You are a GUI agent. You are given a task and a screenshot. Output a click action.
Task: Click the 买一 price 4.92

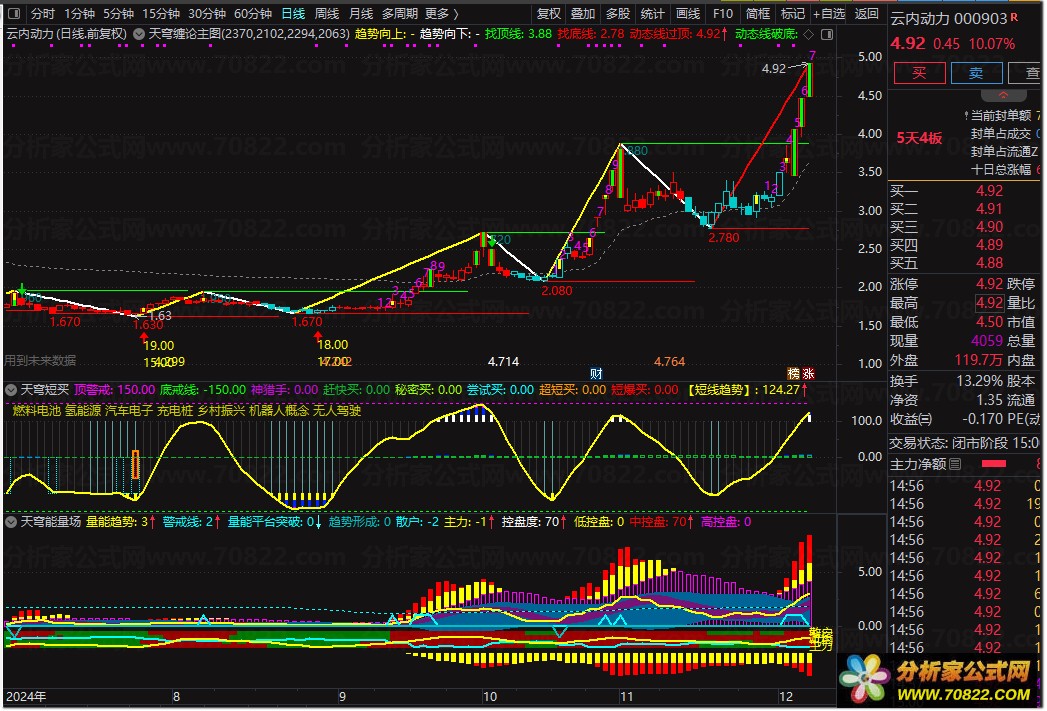[x=989, y=190]
